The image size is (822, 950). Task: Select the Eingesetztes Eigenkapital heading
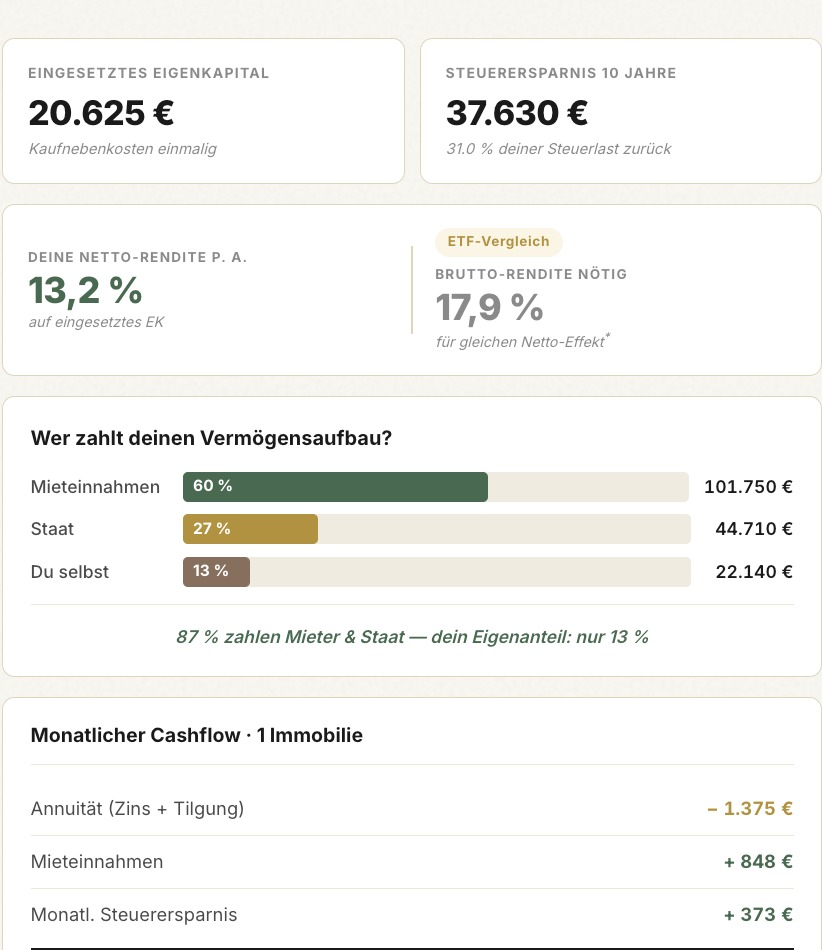148,73
